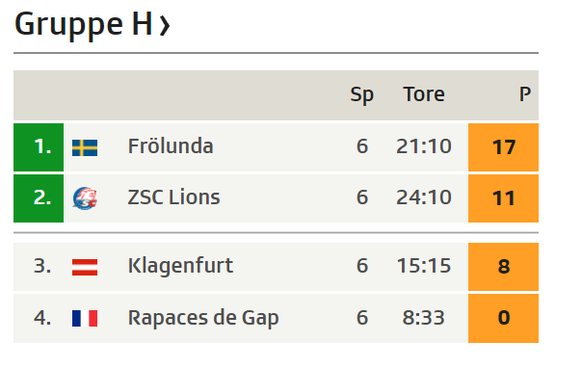Click the orange 8 points cell for Klagenfurt
This screenshot has height=368, width=582.
[503, 267]
